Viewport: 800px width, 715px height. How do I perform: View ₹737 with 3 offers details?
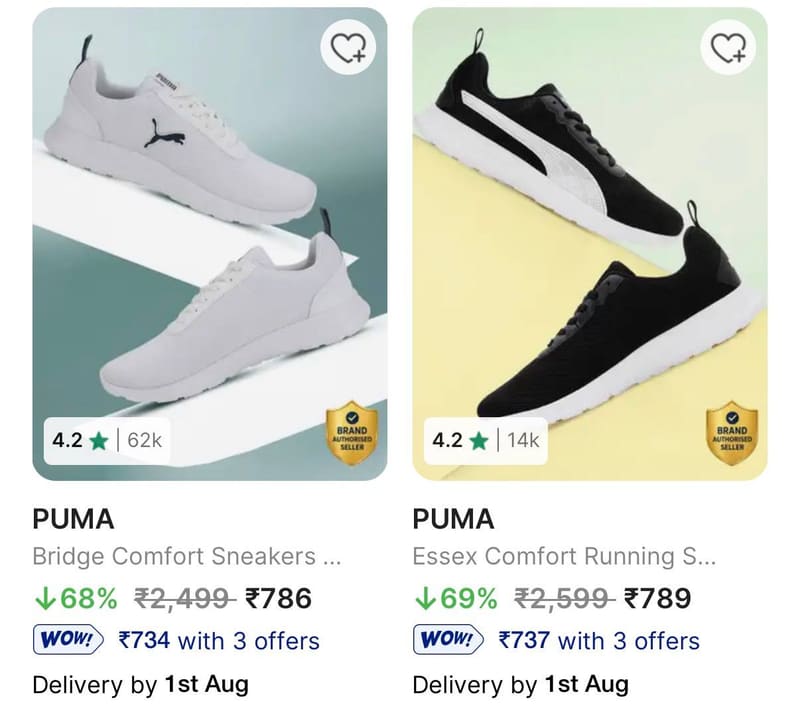[599, 640]
